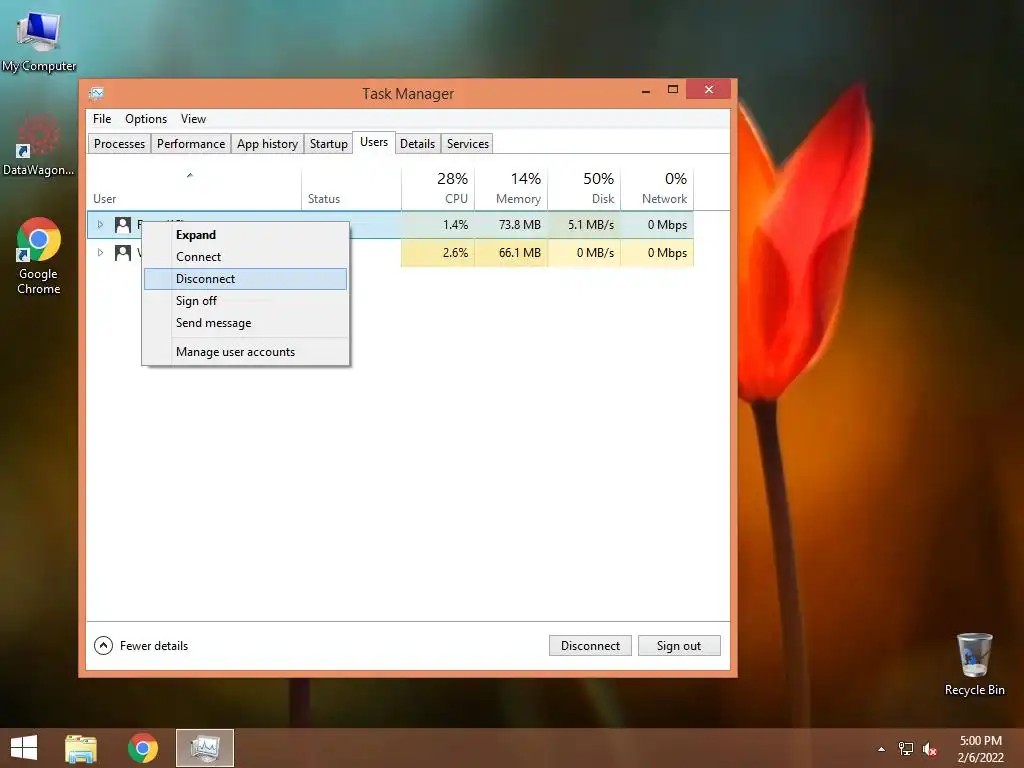This screenshot has height=768, width=1024.
Task: Select Task Manager taskbar button
Action: [x=205, y=748]
